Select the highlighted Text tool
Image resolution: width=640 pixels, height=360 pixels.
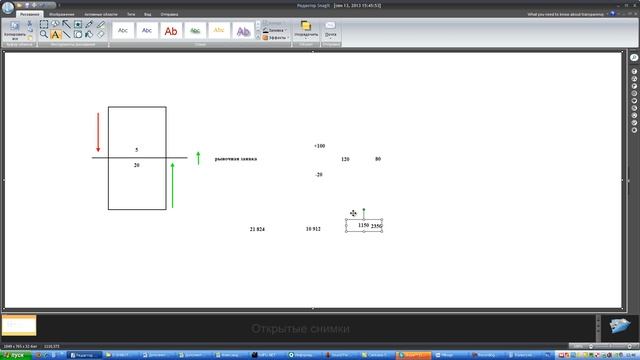pos(56,35)
